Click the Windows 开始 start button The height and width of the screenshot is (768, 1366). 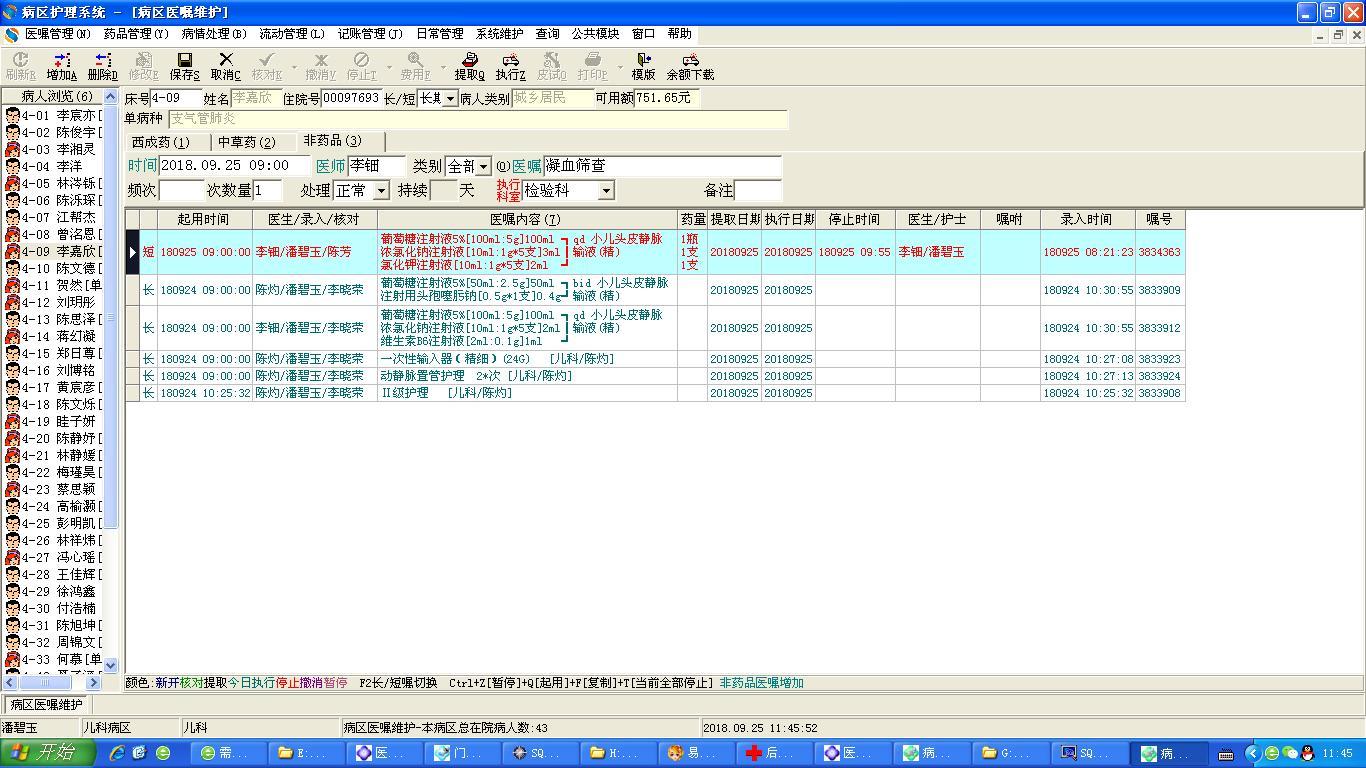coord(47,753)
